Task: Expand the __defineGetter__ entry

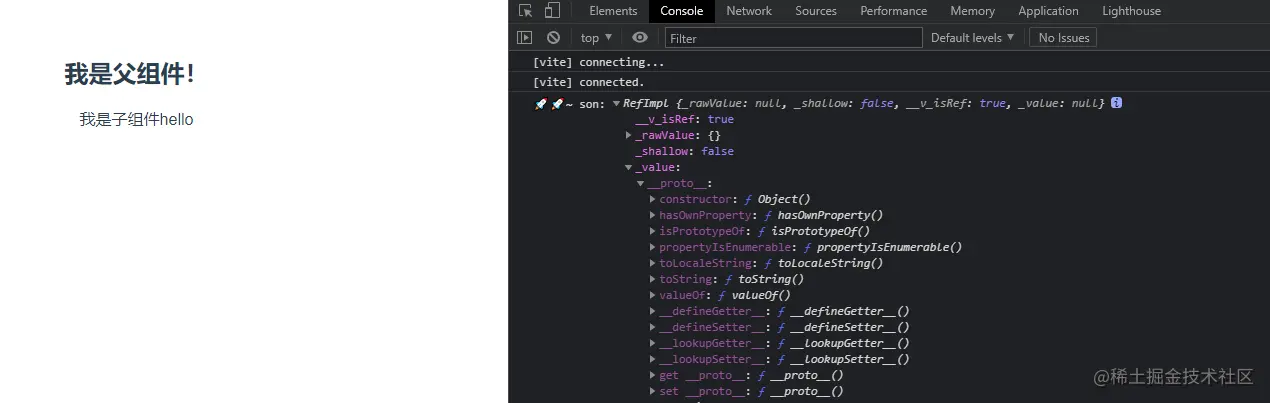Action: (x=653, y=311)
